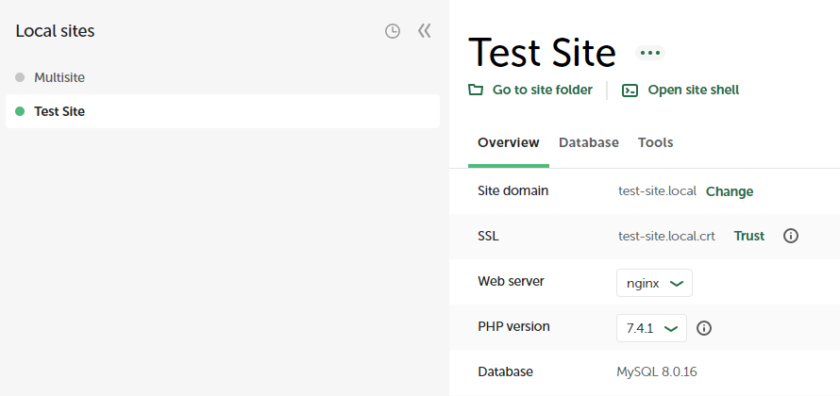The image size is (840, 396).
Task: Click the terminal icon for site shell
Action: click(x=630, y=90)
